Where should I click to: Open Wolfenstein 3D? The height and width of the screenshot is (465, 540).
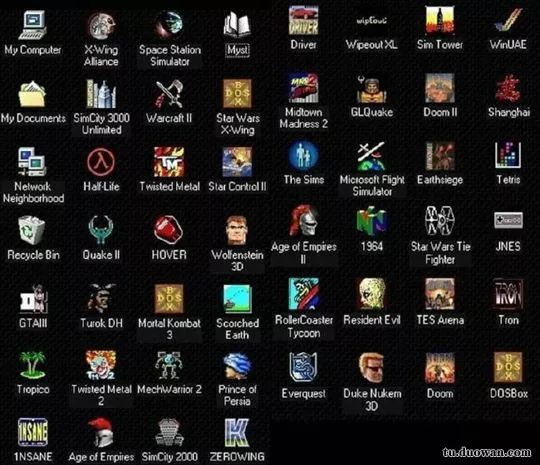click(237, 230)
